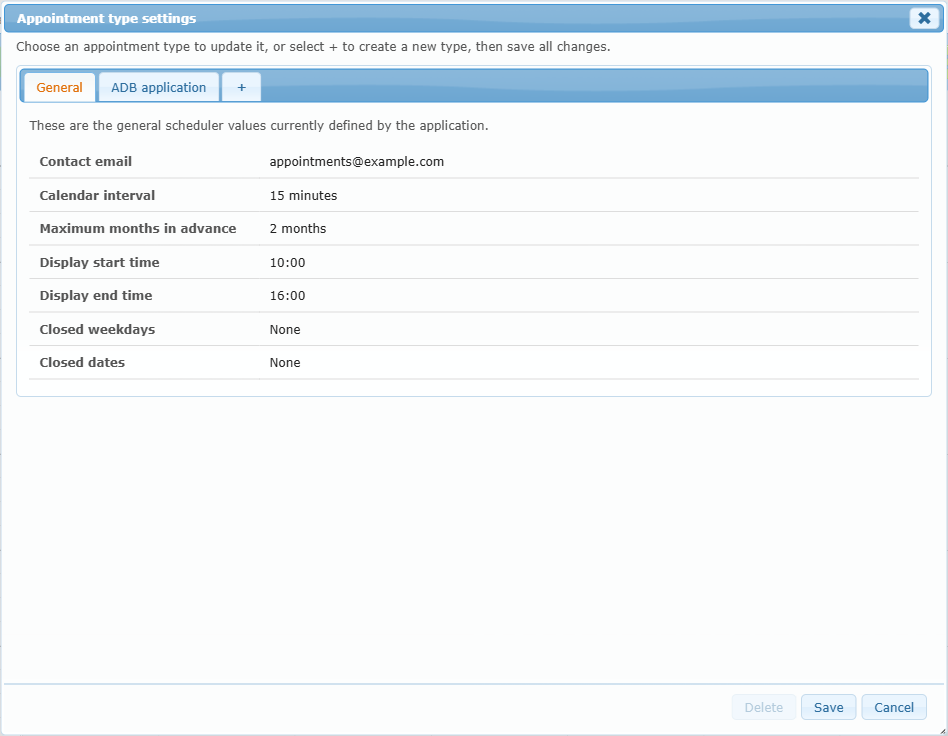Click the Save button
Viewport: 948px width, 736px height.
pos(828,708)
